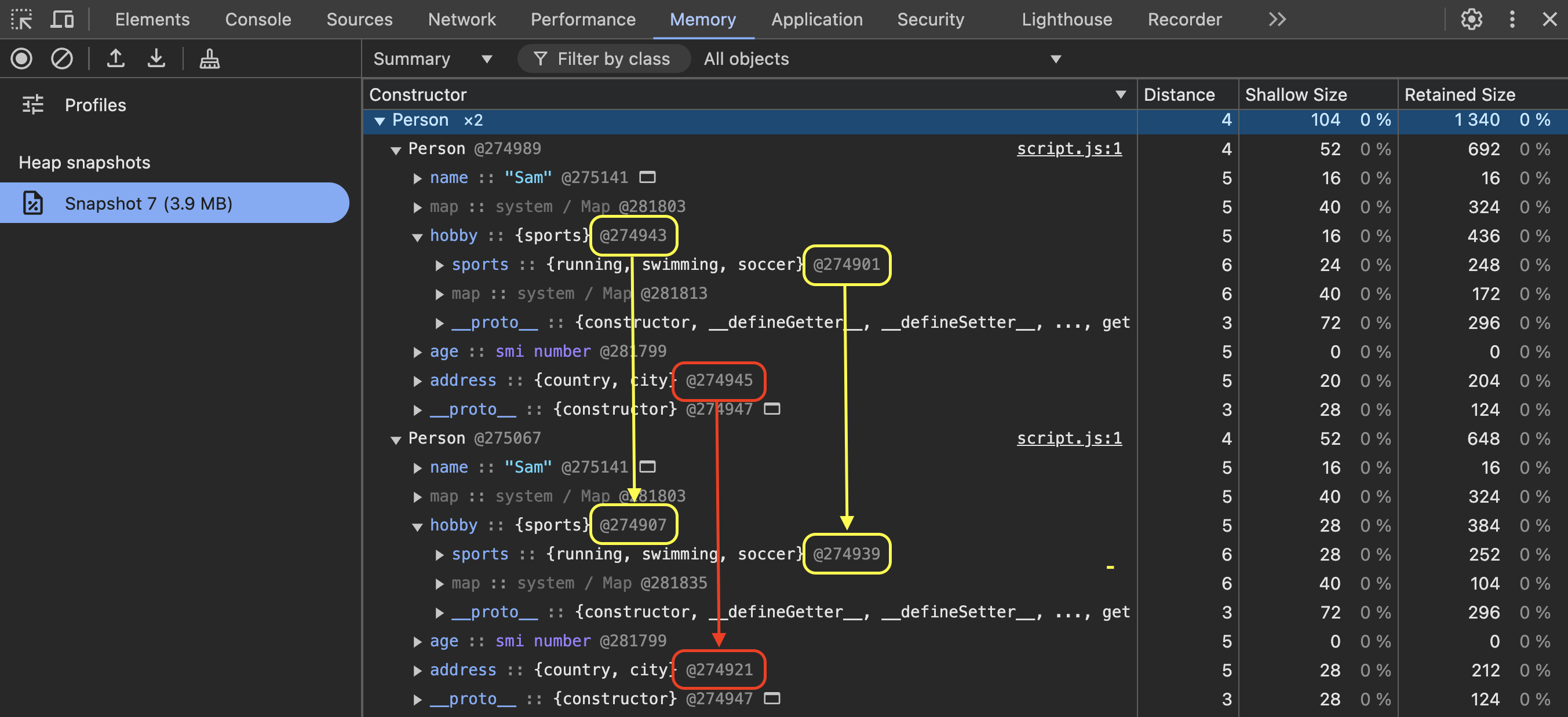Toggle the device toolbar icon
This screenshot has height=717, width=1568.
(61, 20)
